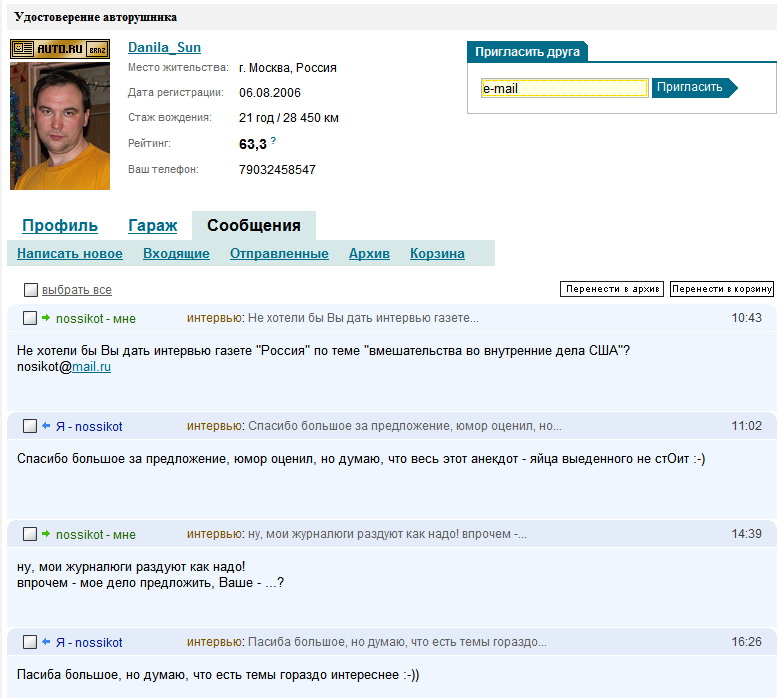
Task: Click blue arrow icon on 16:26 message
Action: (x=46, y=642)
